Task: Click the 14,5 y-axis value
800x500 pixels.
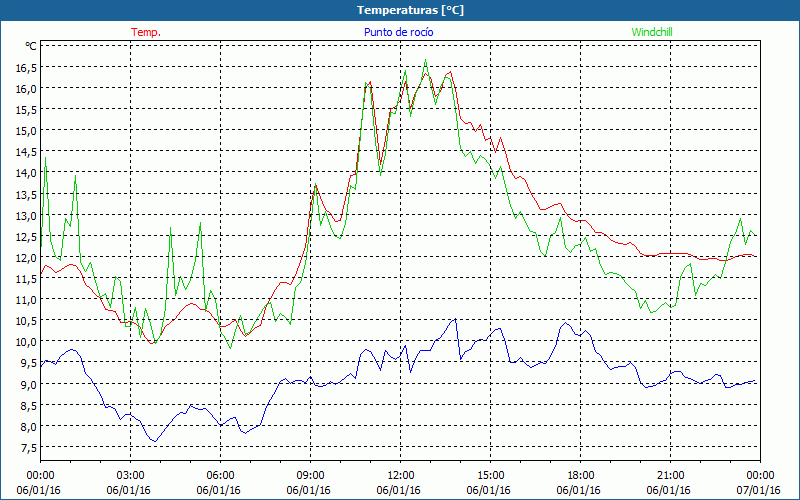Action: [27, 152]
